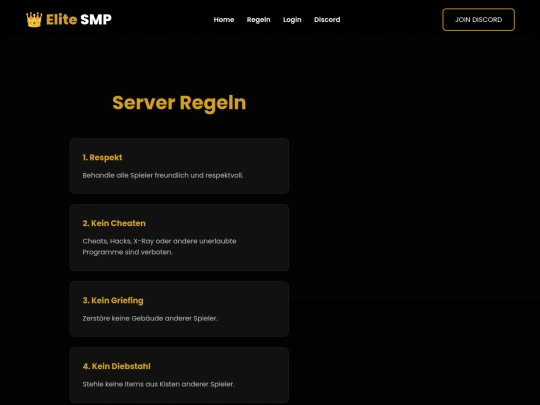Go to the Regeln nav link
The height and width of the screenshot is (405, 540).
pyautogui.click(x=258, y=20)
